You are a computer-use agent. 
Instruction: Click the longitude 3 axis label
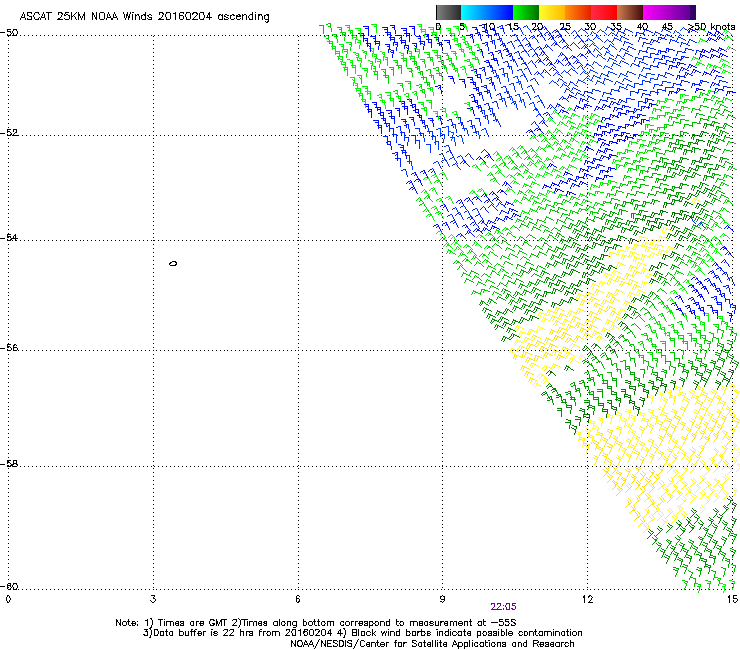(x=153, y=599)
